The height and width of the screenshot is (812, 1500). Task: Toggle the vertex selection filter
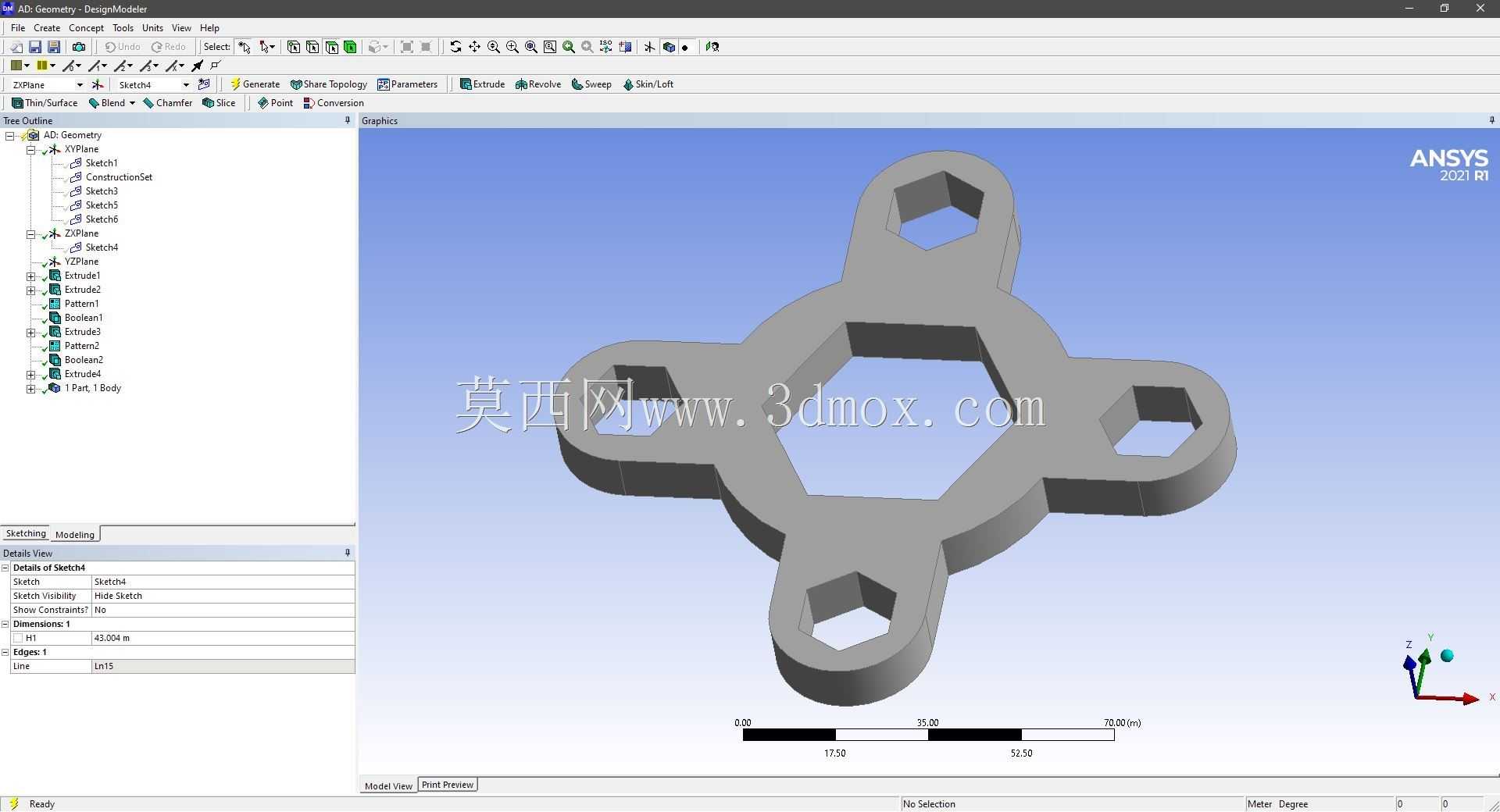[294, 47]
